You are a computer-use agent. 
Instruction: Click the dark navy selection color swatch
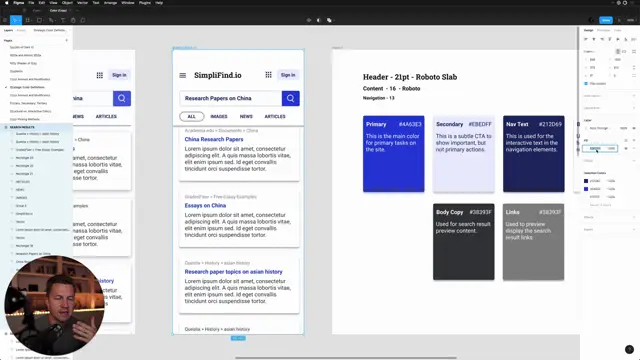586,181
